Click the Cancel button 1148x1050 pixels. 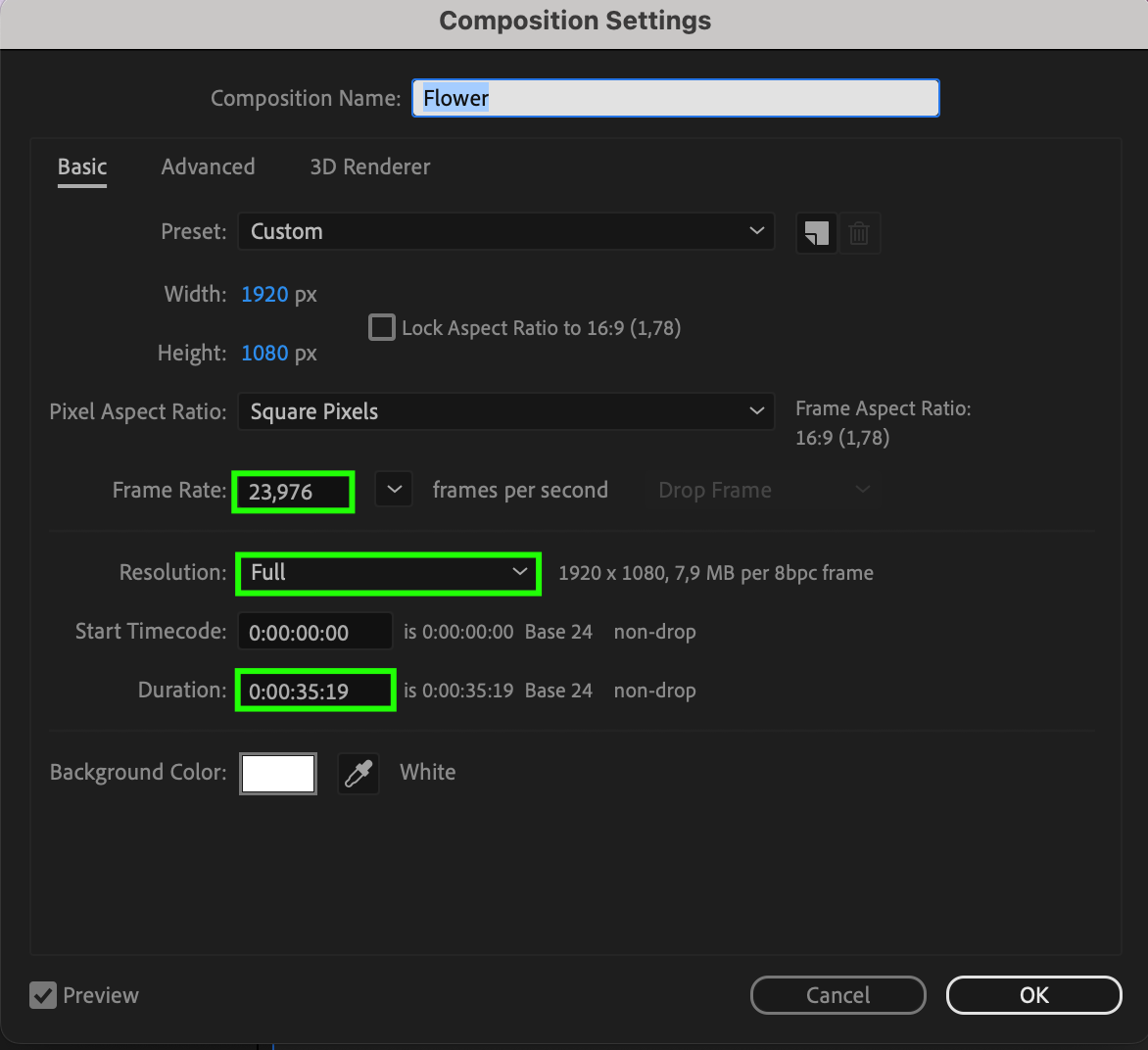(x=838, y=995)
